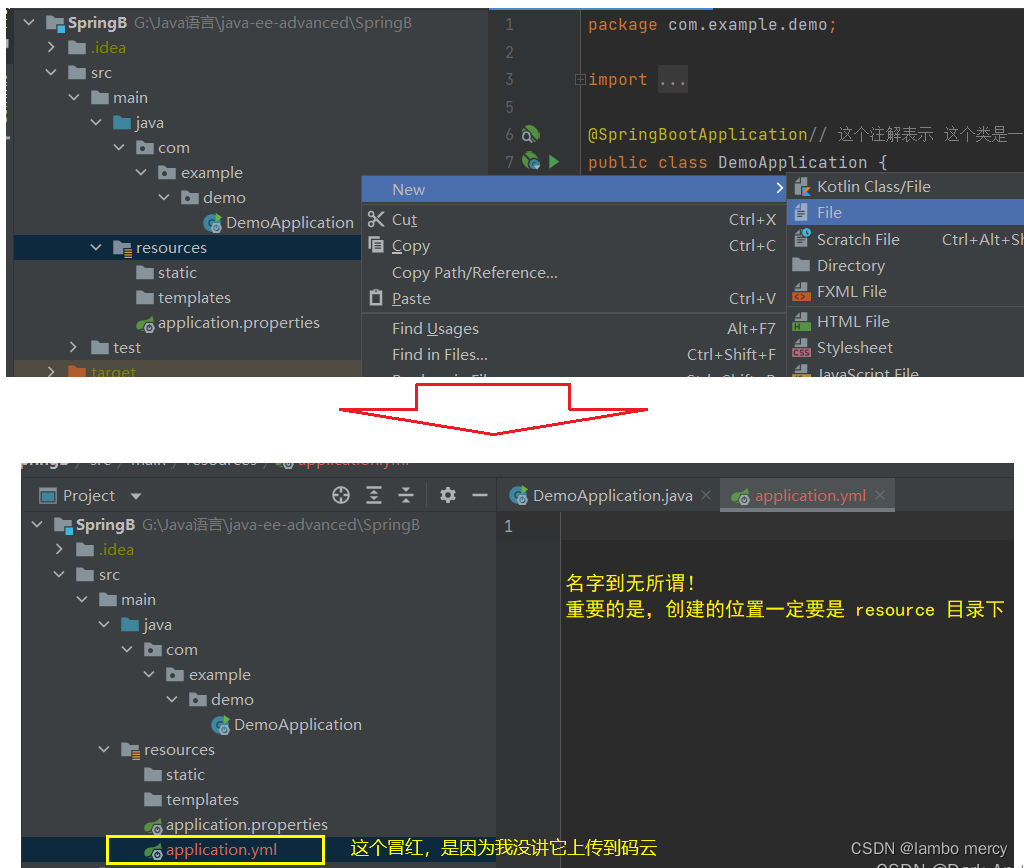This screenshot has width=1024, height=868.
Task: Expand .idea folder in upper tree
Action: (x=52, y=47)
